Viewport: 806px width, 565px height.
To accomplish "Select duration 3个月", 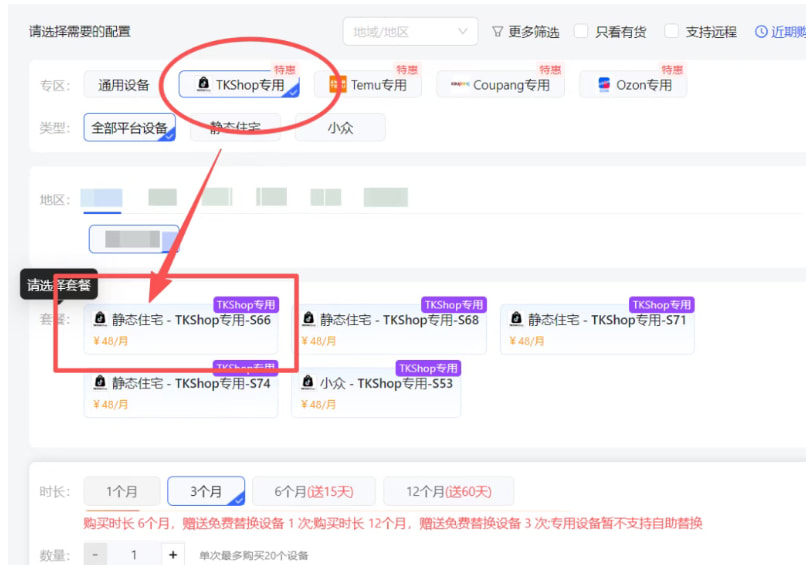I will coord(206,491).
